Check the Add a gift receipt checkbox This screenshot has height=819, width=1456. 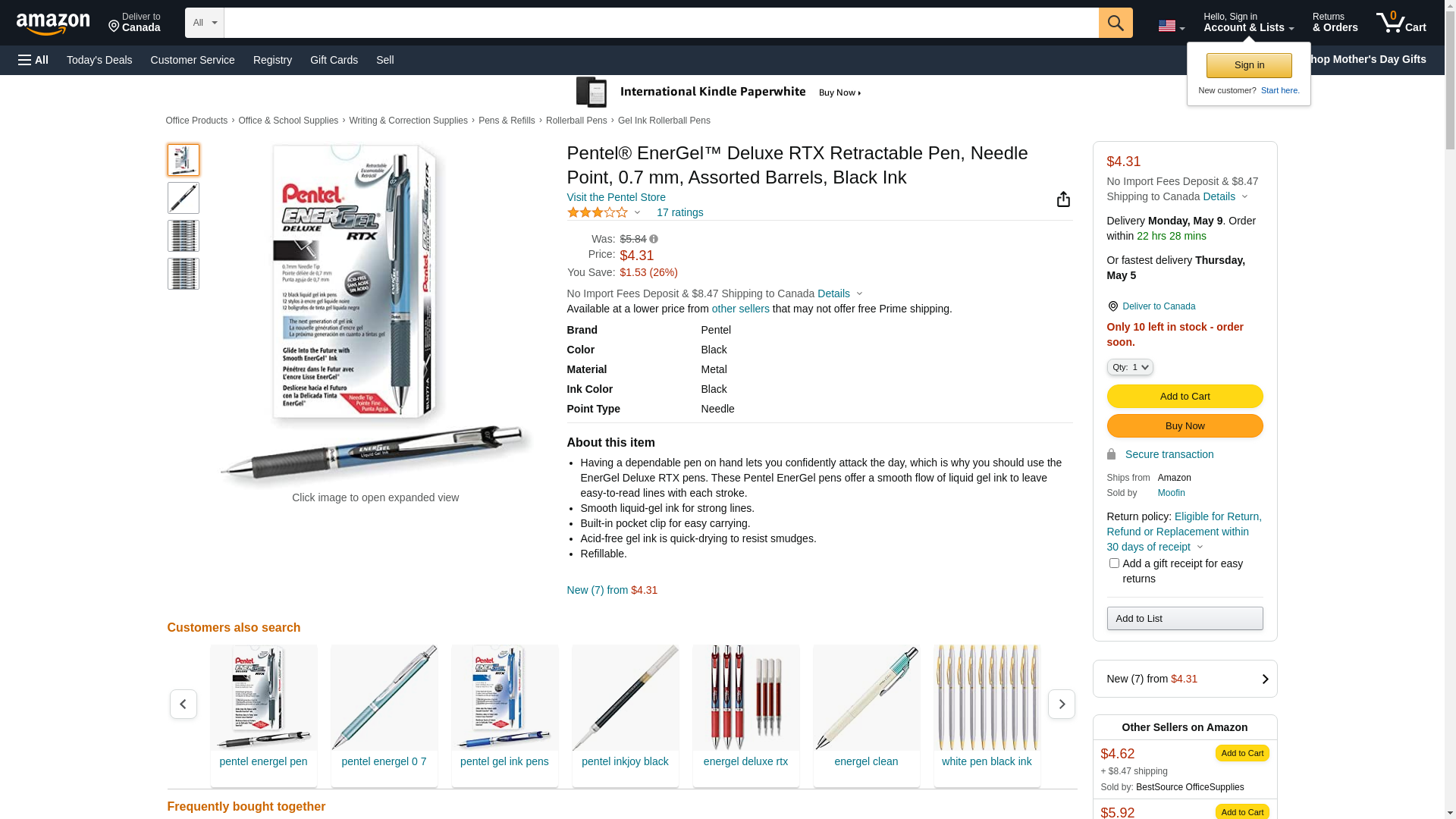coord(1113,563)
